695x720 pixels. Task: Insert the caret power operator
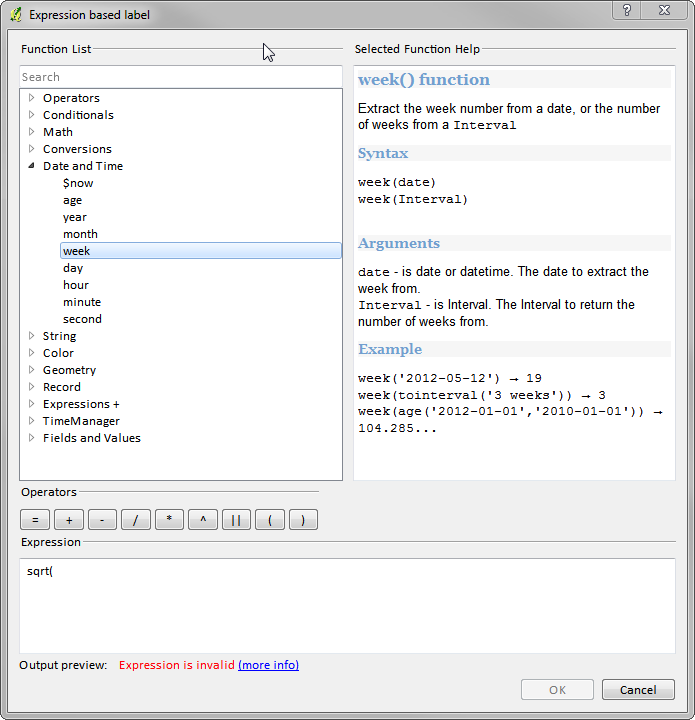pos(202,520)
